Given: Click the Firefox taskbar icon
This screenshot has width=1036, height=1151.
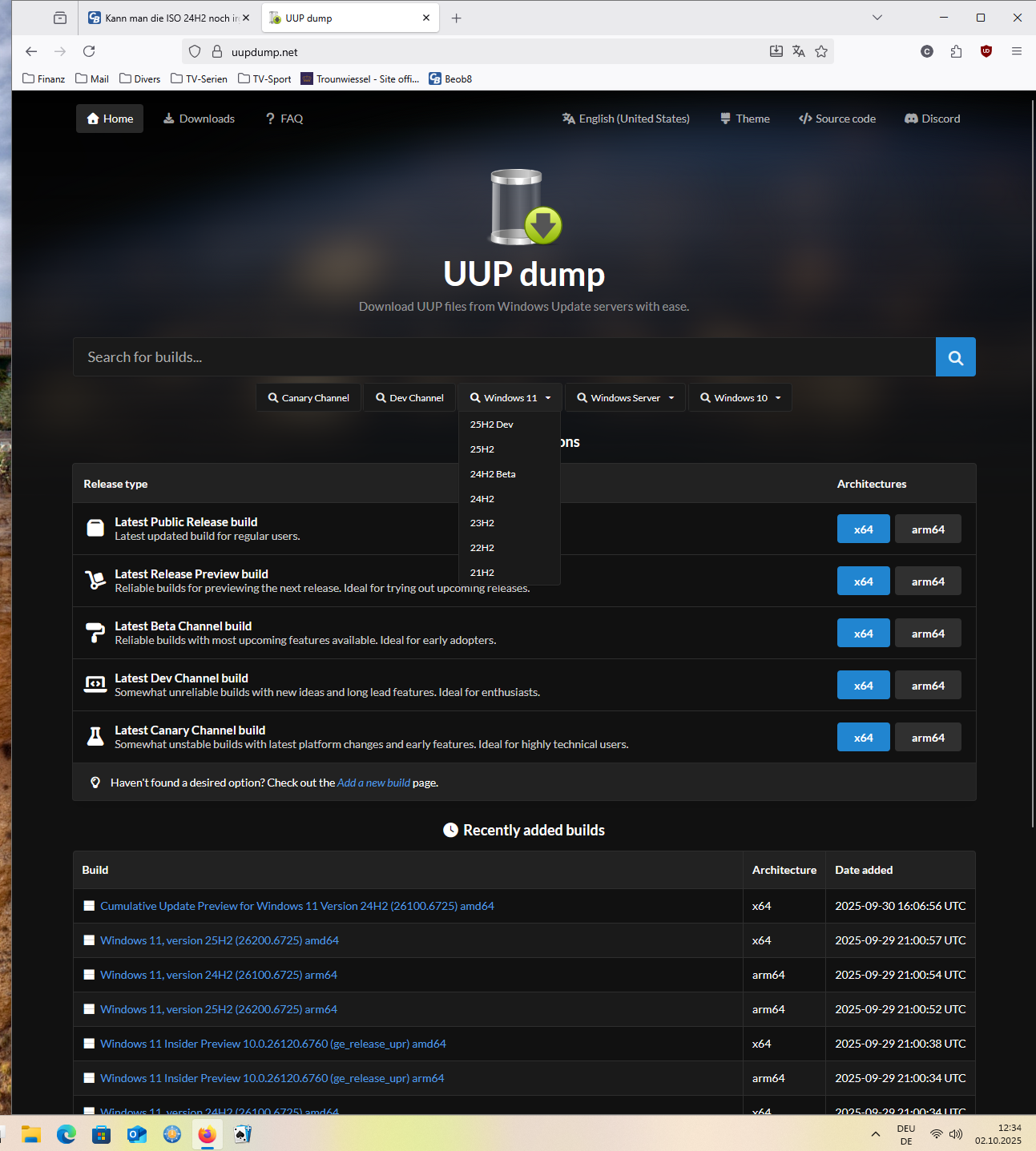Looking at the screenshot, I should point(208,1134).
